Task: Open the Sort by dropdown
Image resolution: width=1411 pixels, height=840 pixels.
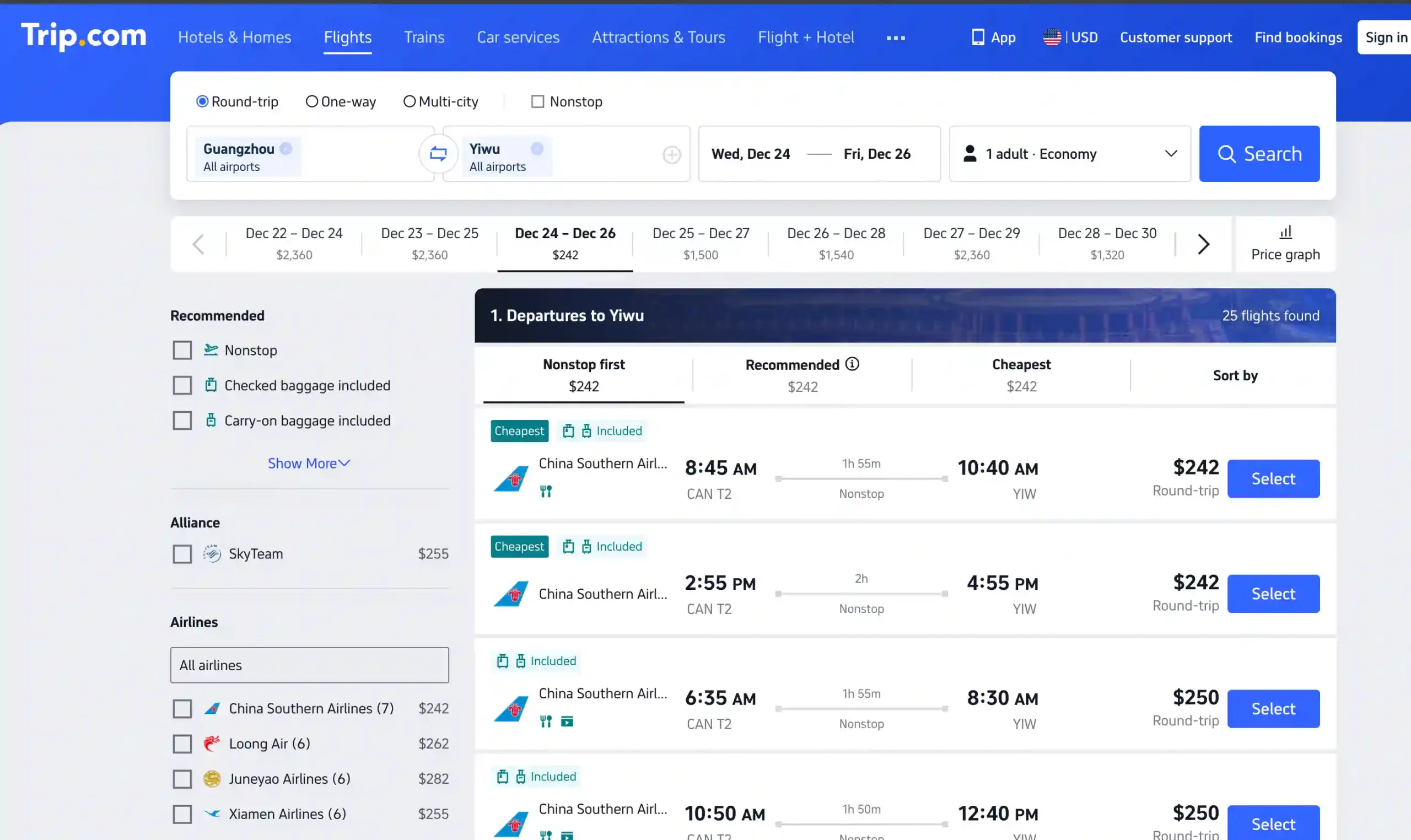Action: click(1235, 375)
